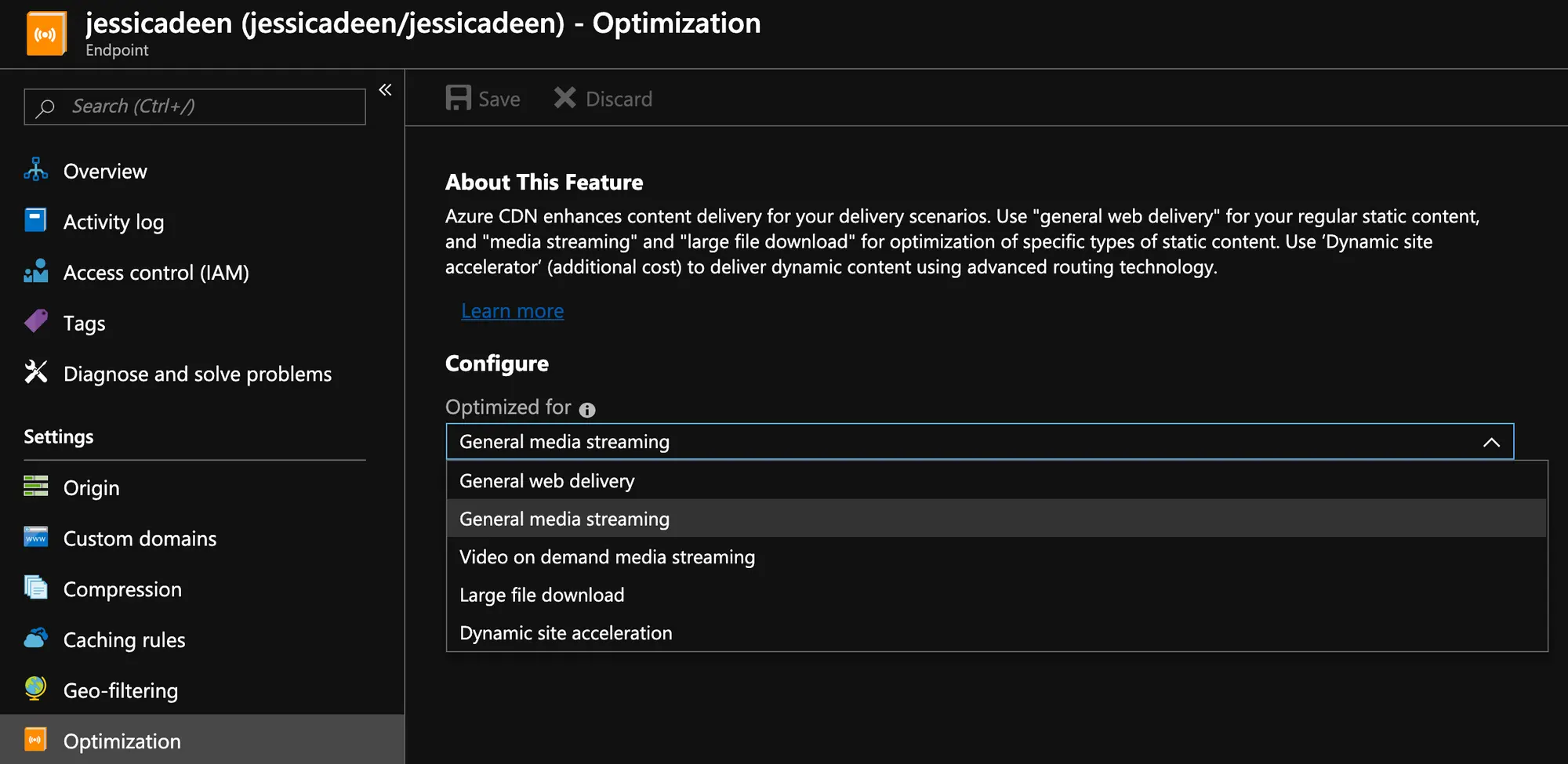Click the Settings section heading

pyautogui.click(x=59, y=436)
